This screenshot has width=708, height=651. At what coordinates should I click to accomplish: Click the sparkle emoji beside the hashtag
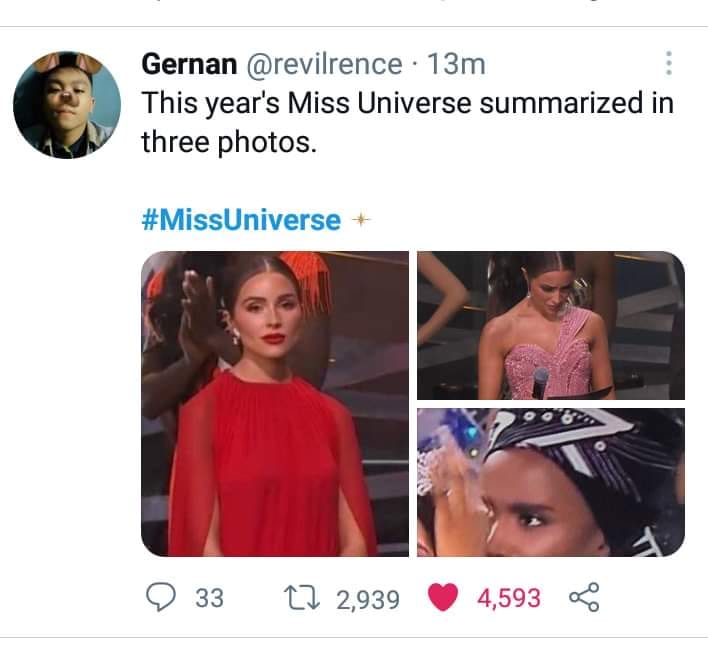(363, 220)
